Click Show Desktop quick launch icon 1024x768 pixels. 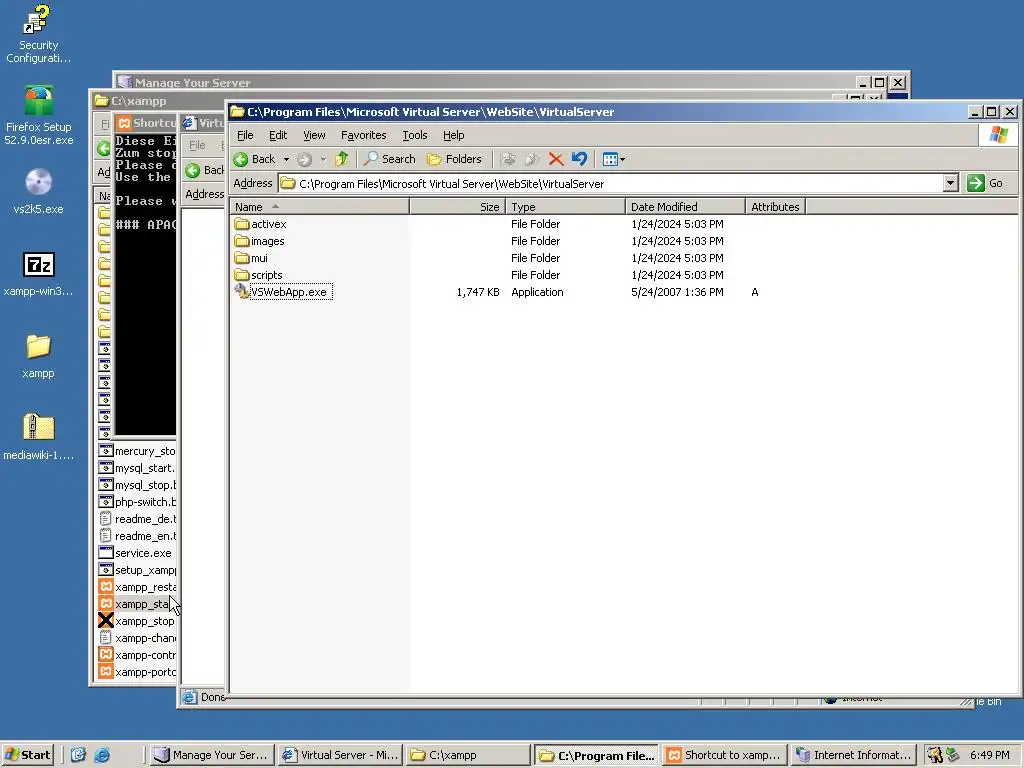pos(78,755)
